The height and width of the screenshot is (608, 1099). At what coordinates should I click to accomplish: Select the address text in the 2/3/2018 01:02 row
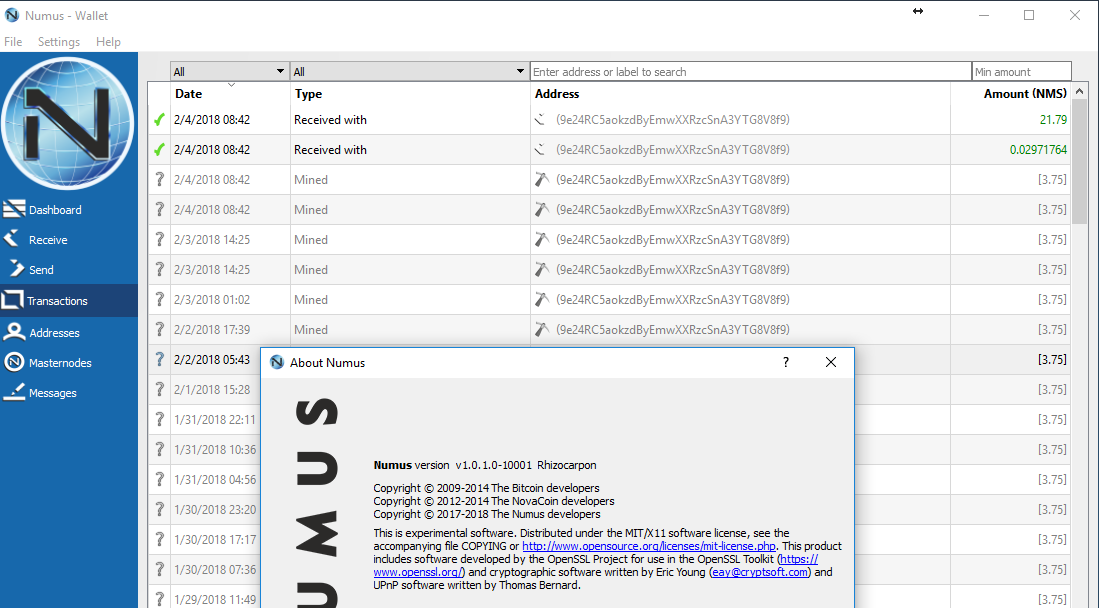point(673,299)
